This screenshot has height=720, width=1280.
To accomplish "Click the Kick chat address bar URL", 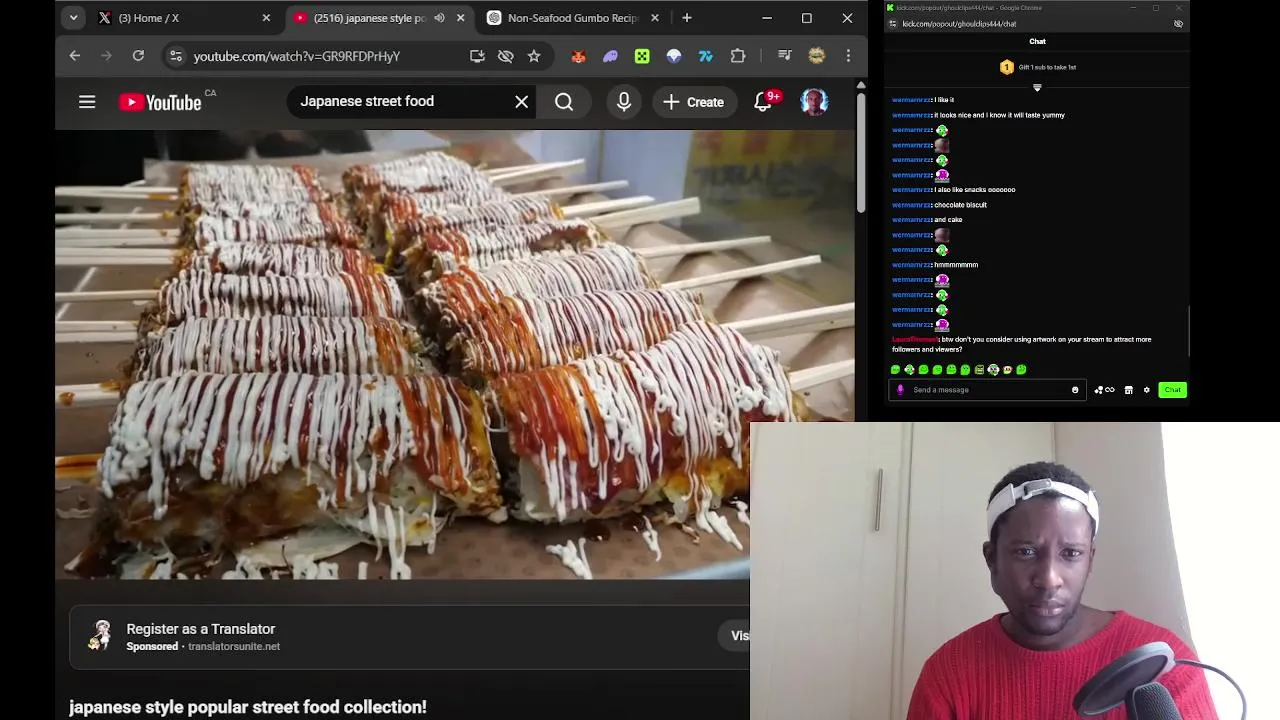I will click(959, 24).
